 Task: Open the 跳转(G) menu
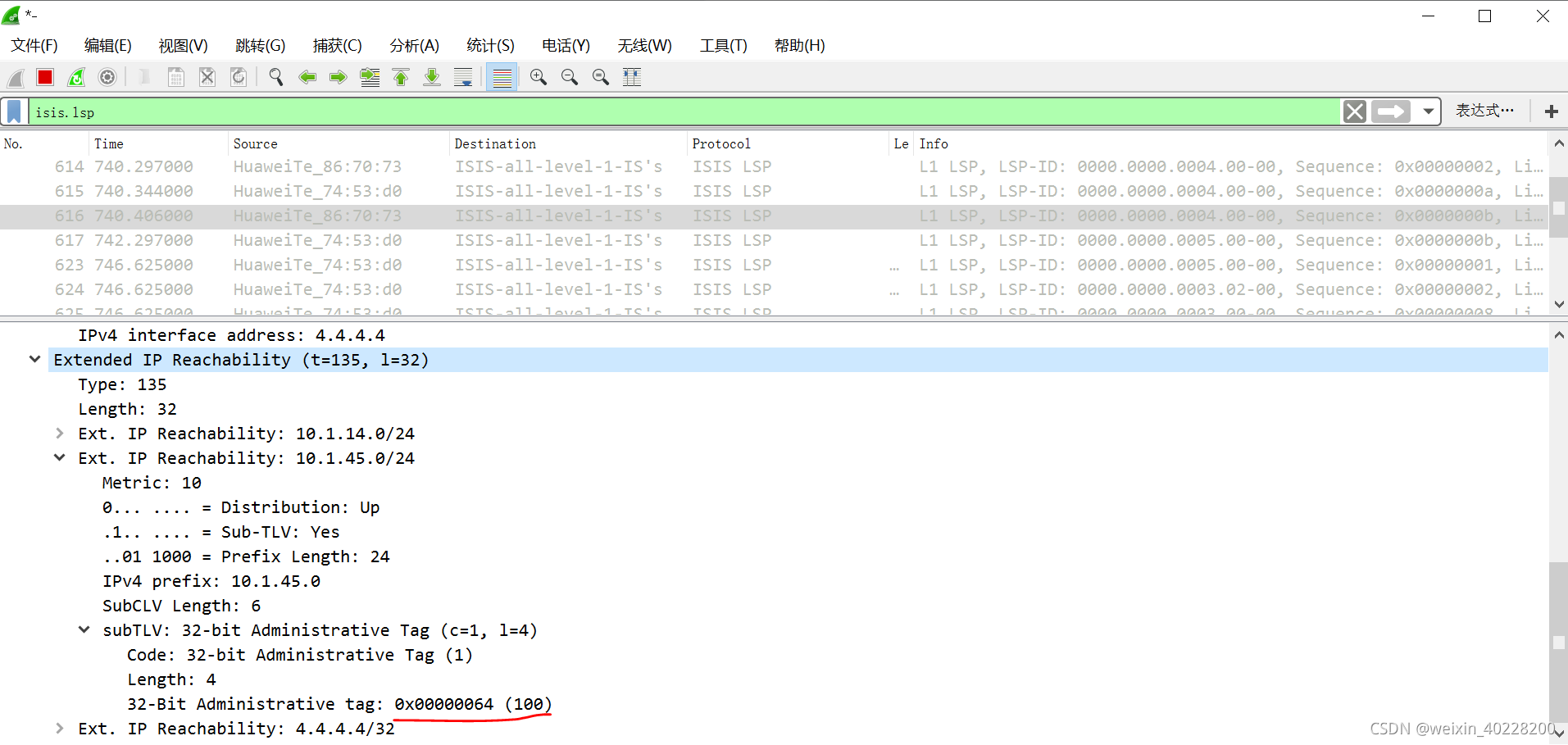(261, 46)
